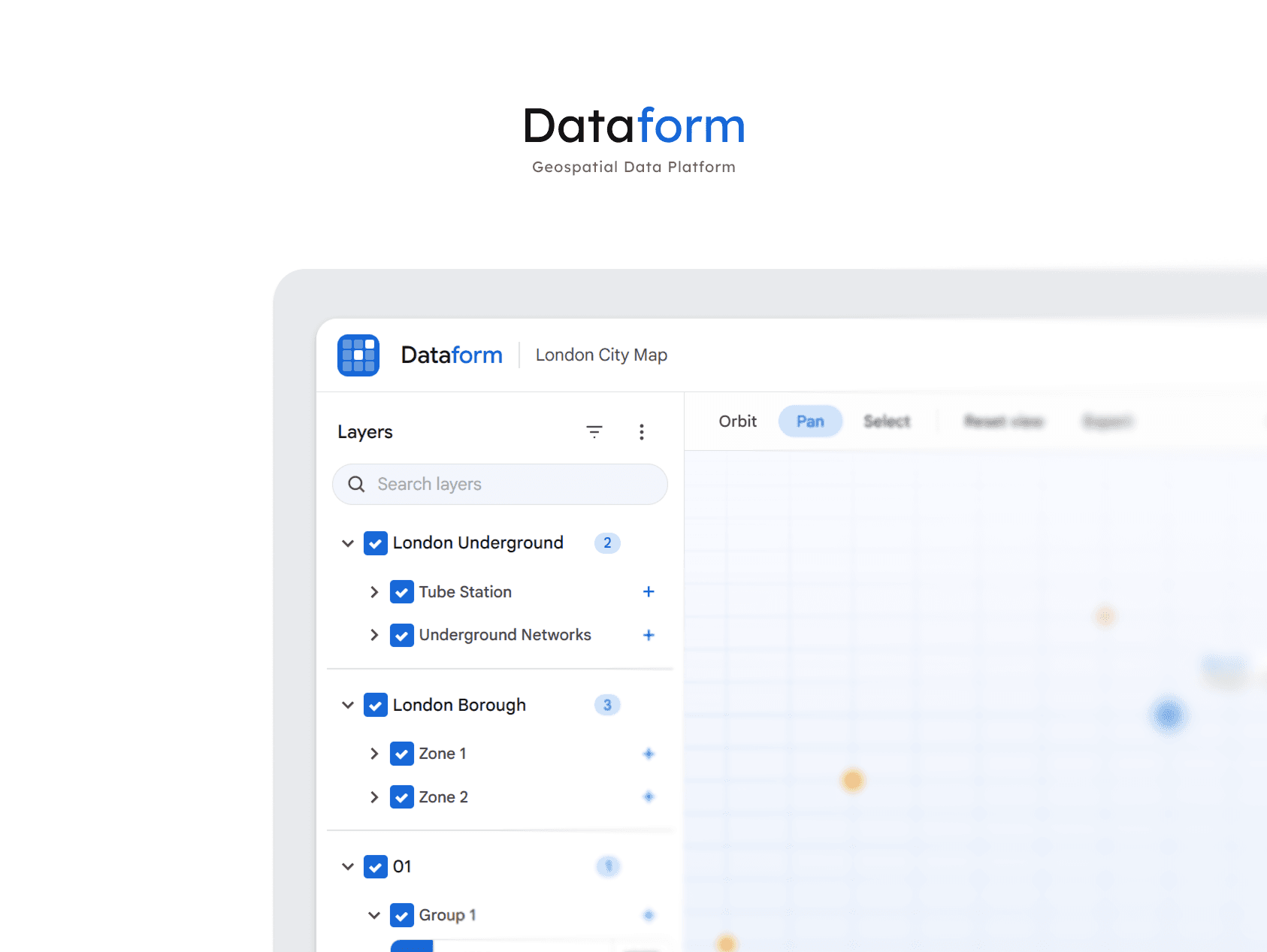Expand the Underground Networks layer
Image resolution: width=1267 pixels, height=952 pixels.
[x=374, y=635]
